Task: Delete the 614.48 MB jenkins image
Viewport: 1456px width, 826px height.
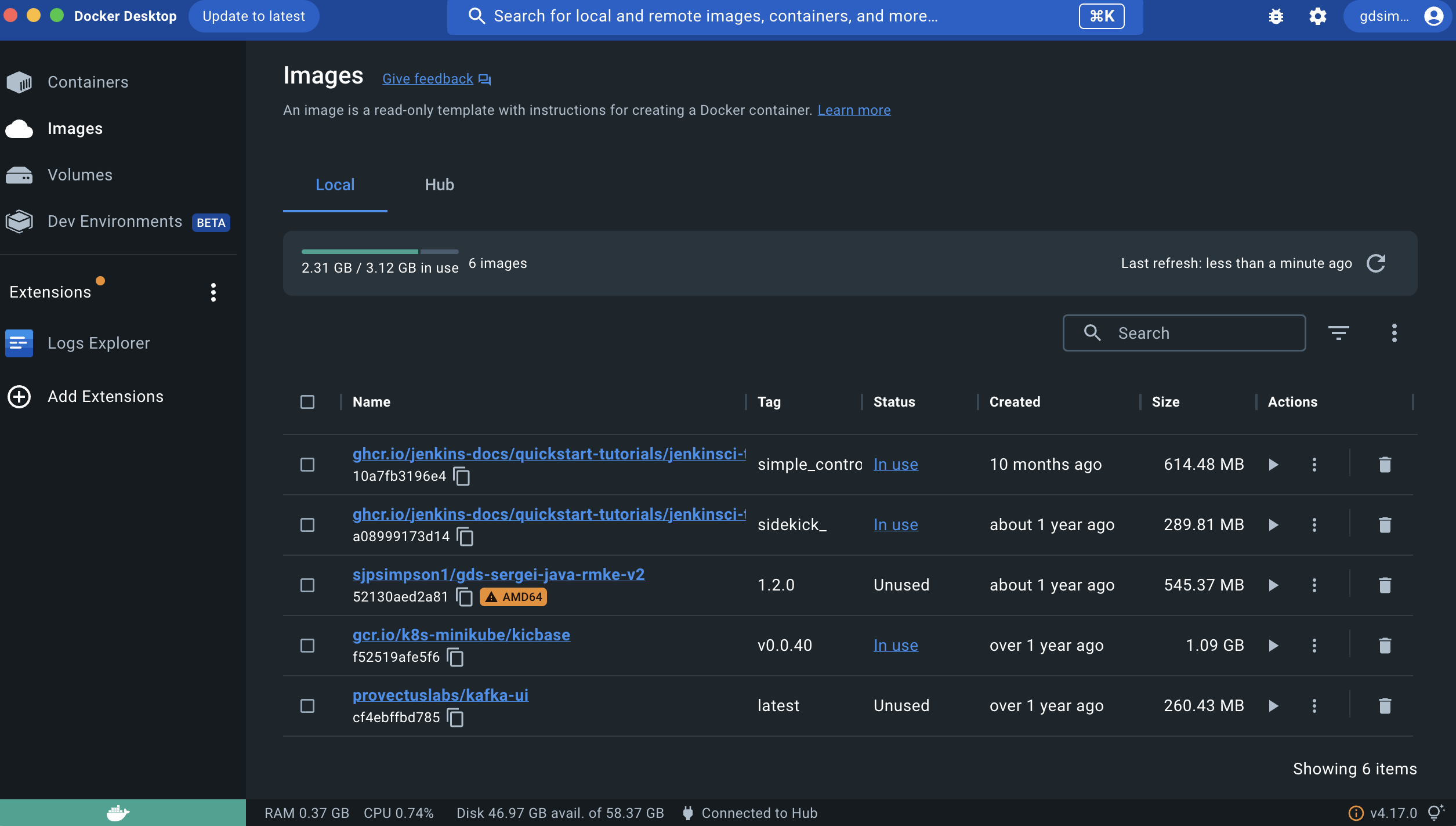Action: (1385, 465)
